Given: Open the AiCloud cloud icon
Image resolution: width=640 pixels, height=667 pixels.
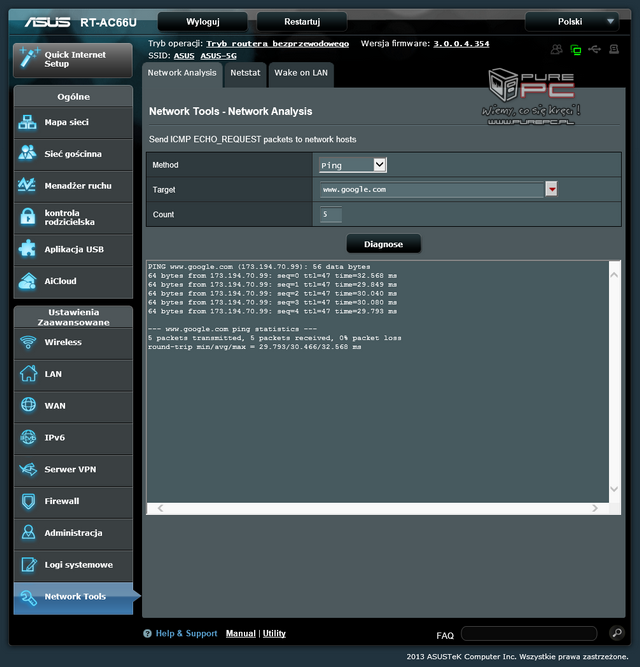Looking at the screenshot, I should click(27, 281).
